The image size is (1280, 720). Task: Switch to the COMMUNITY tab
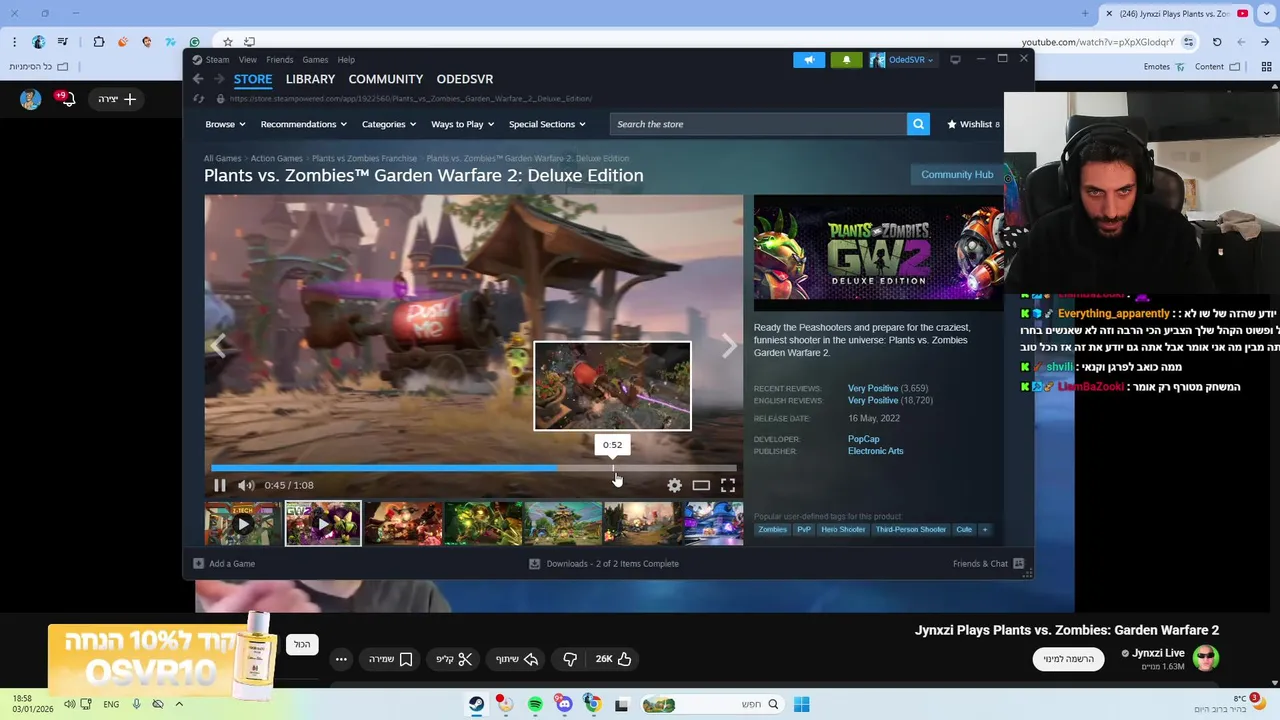point(386,79)
